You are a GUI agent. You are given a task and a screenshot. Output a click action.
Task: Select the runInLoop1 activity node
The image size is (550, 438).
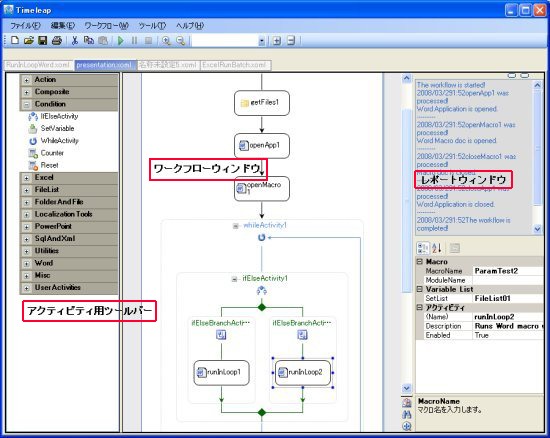pyautogui.click(x=221, y=372)
